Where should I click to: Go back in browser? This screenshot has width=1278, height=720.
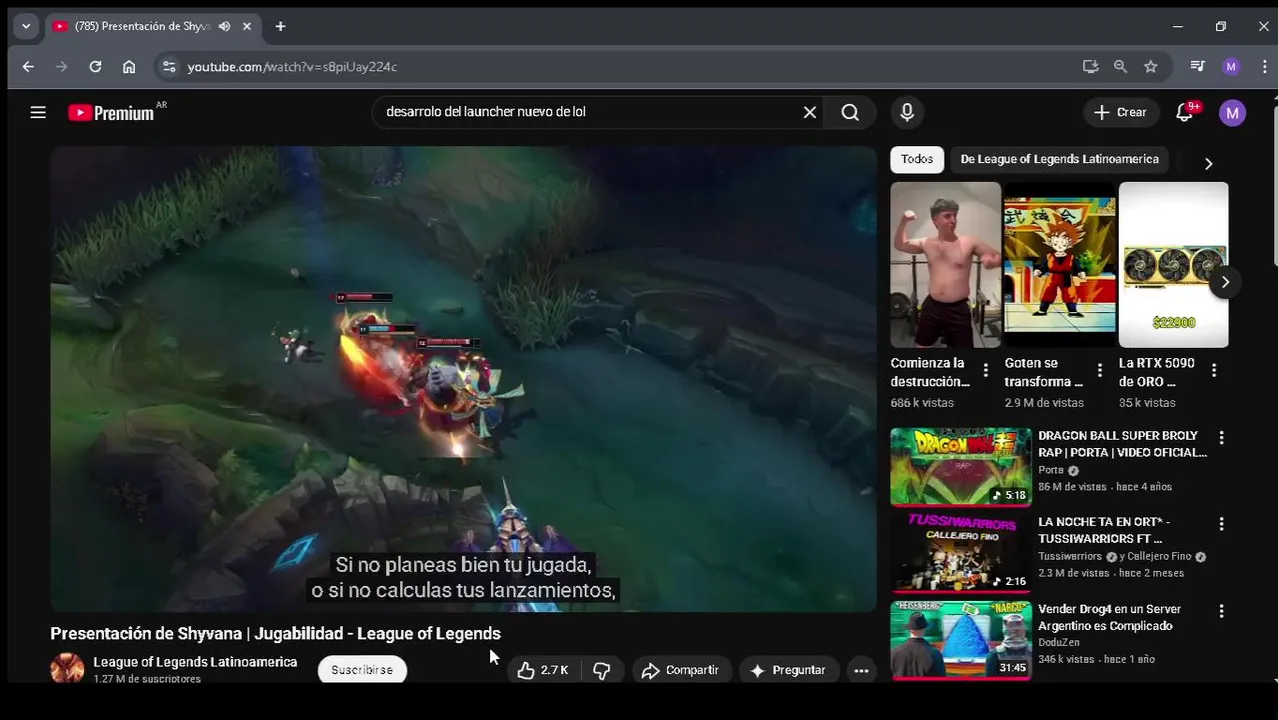(28, 66)
